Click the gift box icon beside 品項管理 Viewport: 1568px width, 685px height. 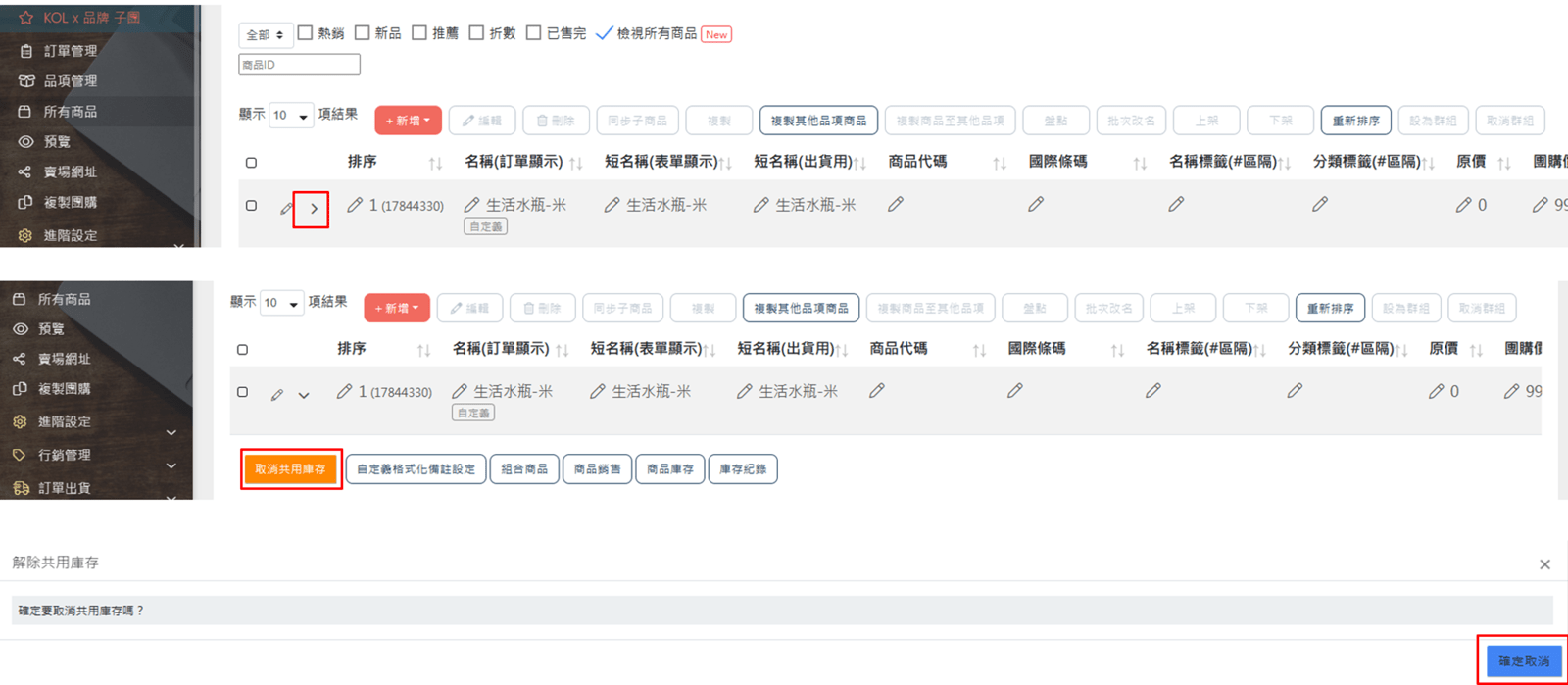(x=26, y=81)
